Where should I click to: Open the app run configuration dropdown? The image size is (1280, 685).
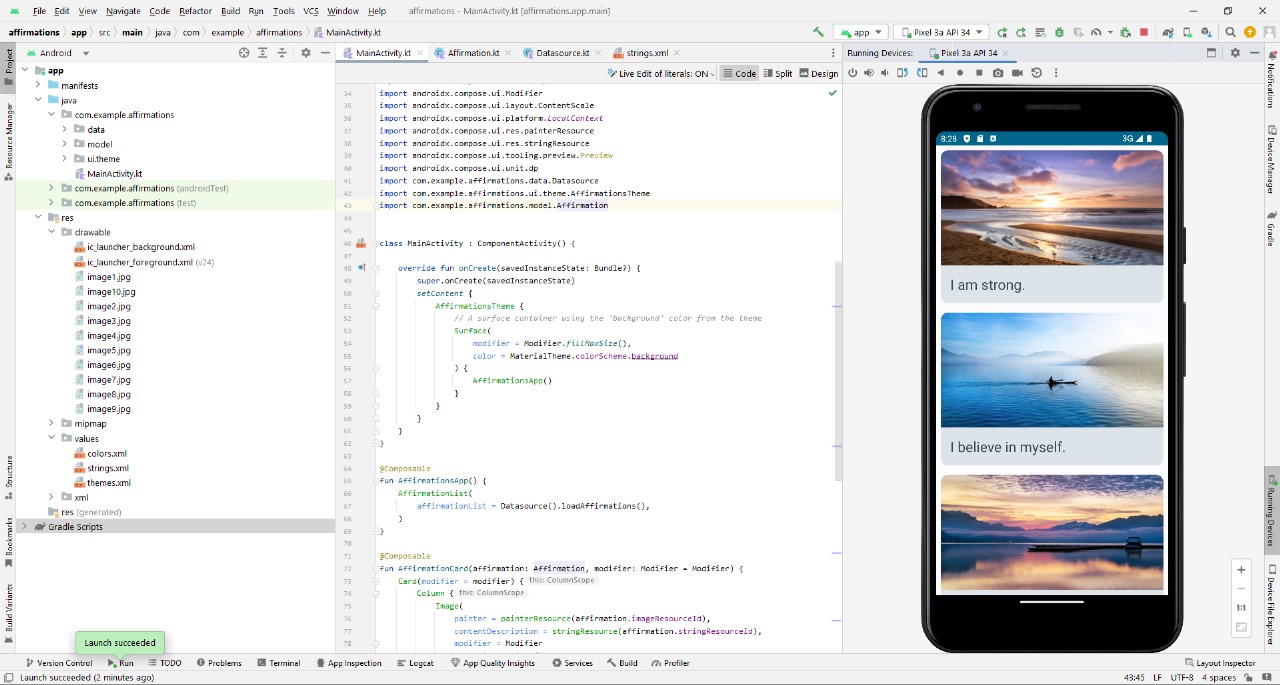[x=859, y=32]
